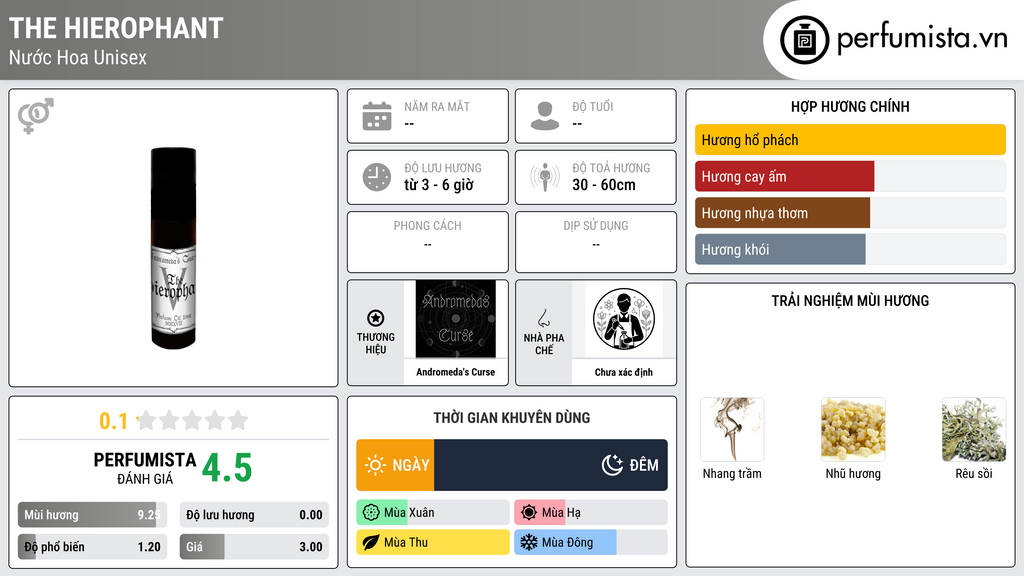
Task: Click the star badge icon above Thương hiệu
Action: coord(376,318)
